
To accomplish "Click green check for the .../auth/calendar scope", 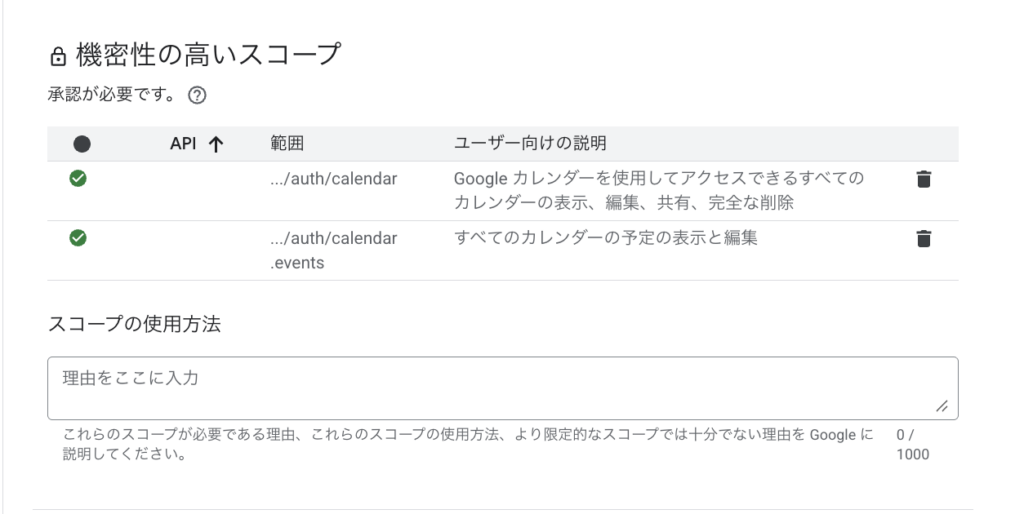I will 78,179.
